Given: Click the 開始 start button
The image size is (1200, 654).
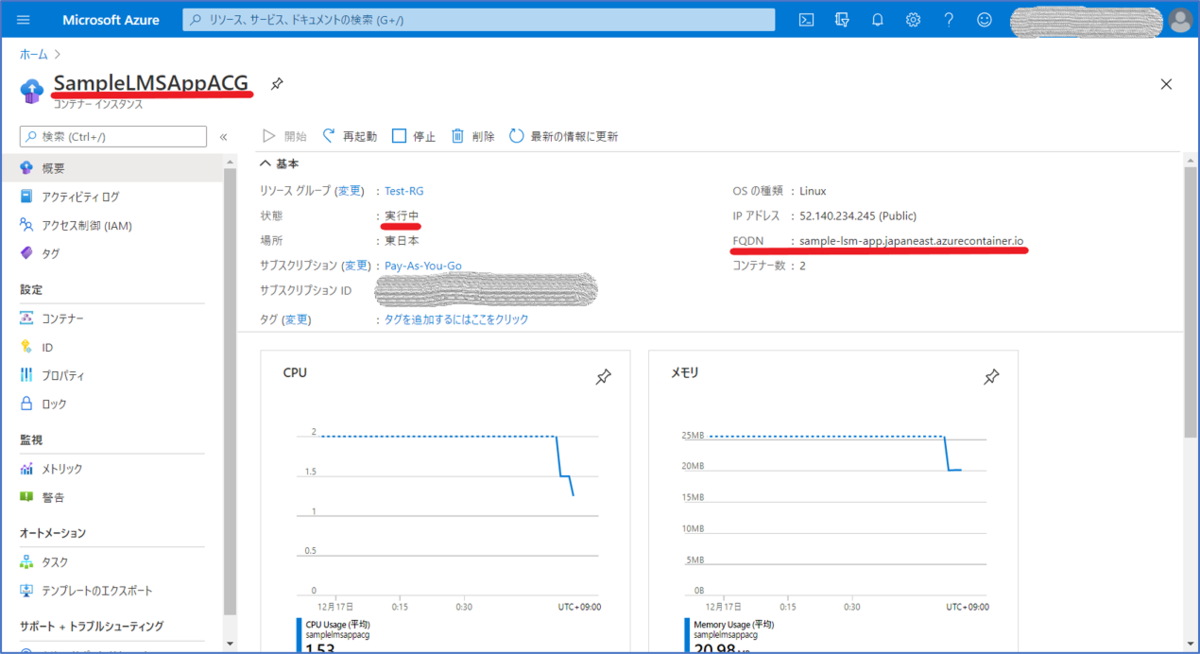Looking at the screenshot, I should [285, 136].
